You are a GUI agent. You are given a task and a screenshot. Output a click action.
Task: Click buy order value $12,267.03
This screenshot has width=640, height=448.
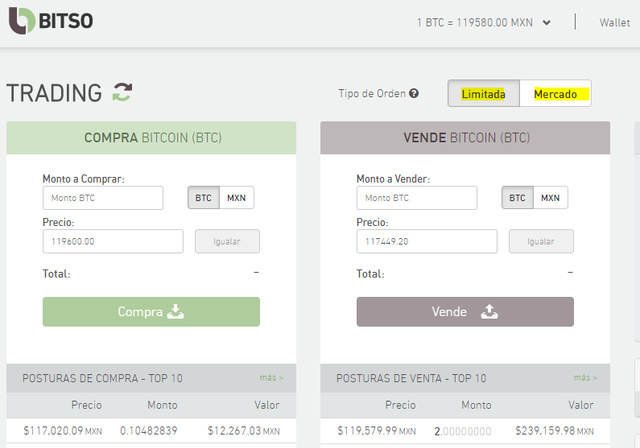(244, 430)
